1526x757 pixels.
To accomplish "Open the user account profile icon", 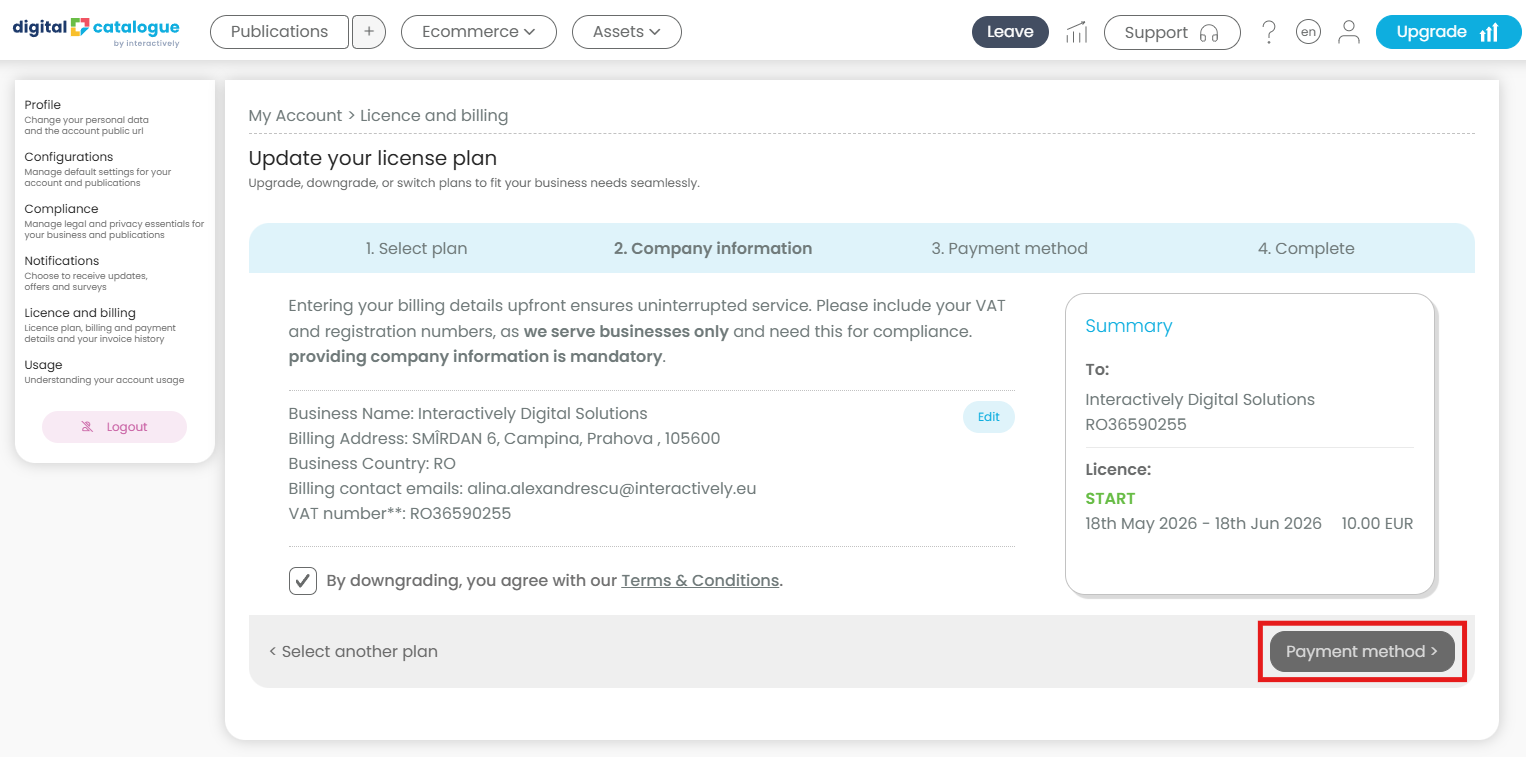I will pyautogui.click(x=1349, y=32).
